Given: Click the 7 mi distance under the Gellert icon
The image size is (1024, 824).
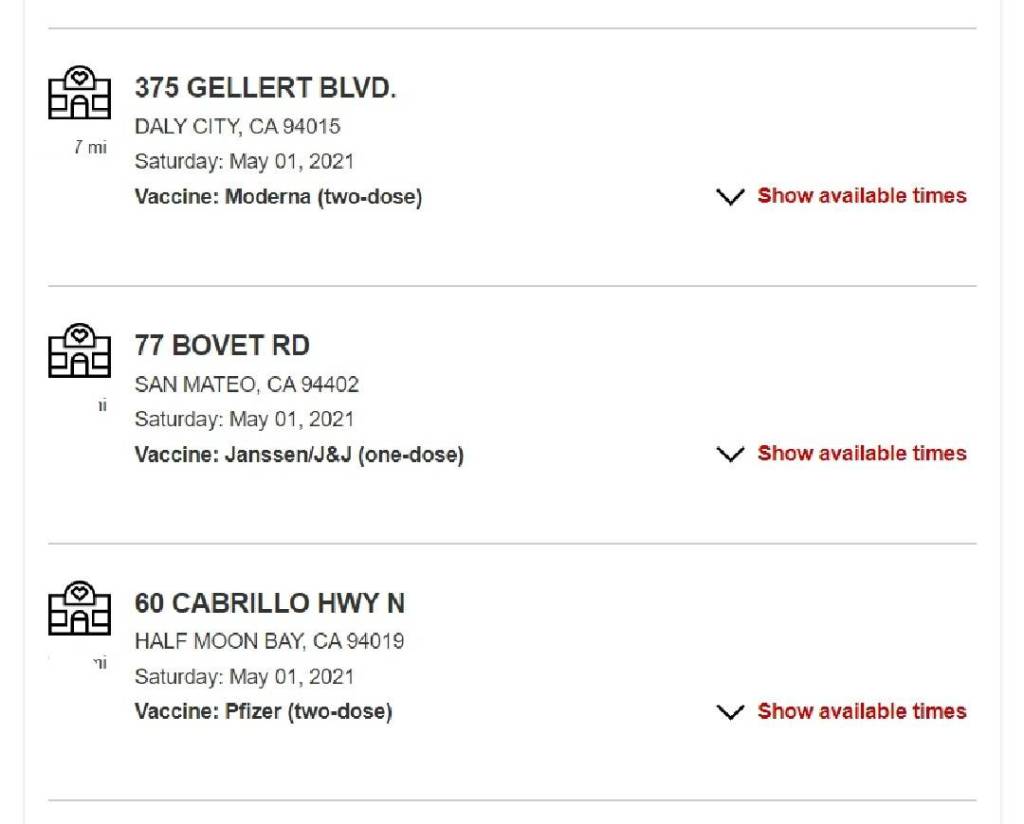Looking at the screenshot, I should point(90,147).
